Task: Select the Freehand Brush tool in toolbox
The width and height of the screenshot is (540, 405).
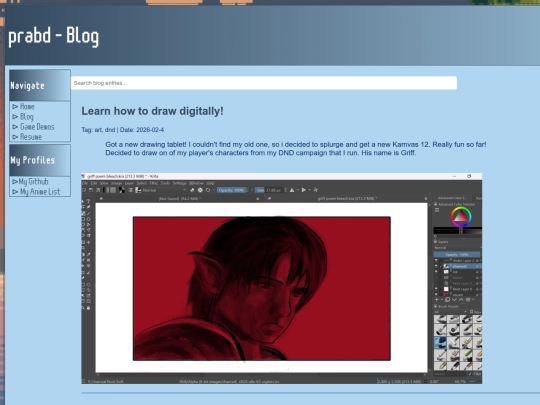Action: (83, 214)
